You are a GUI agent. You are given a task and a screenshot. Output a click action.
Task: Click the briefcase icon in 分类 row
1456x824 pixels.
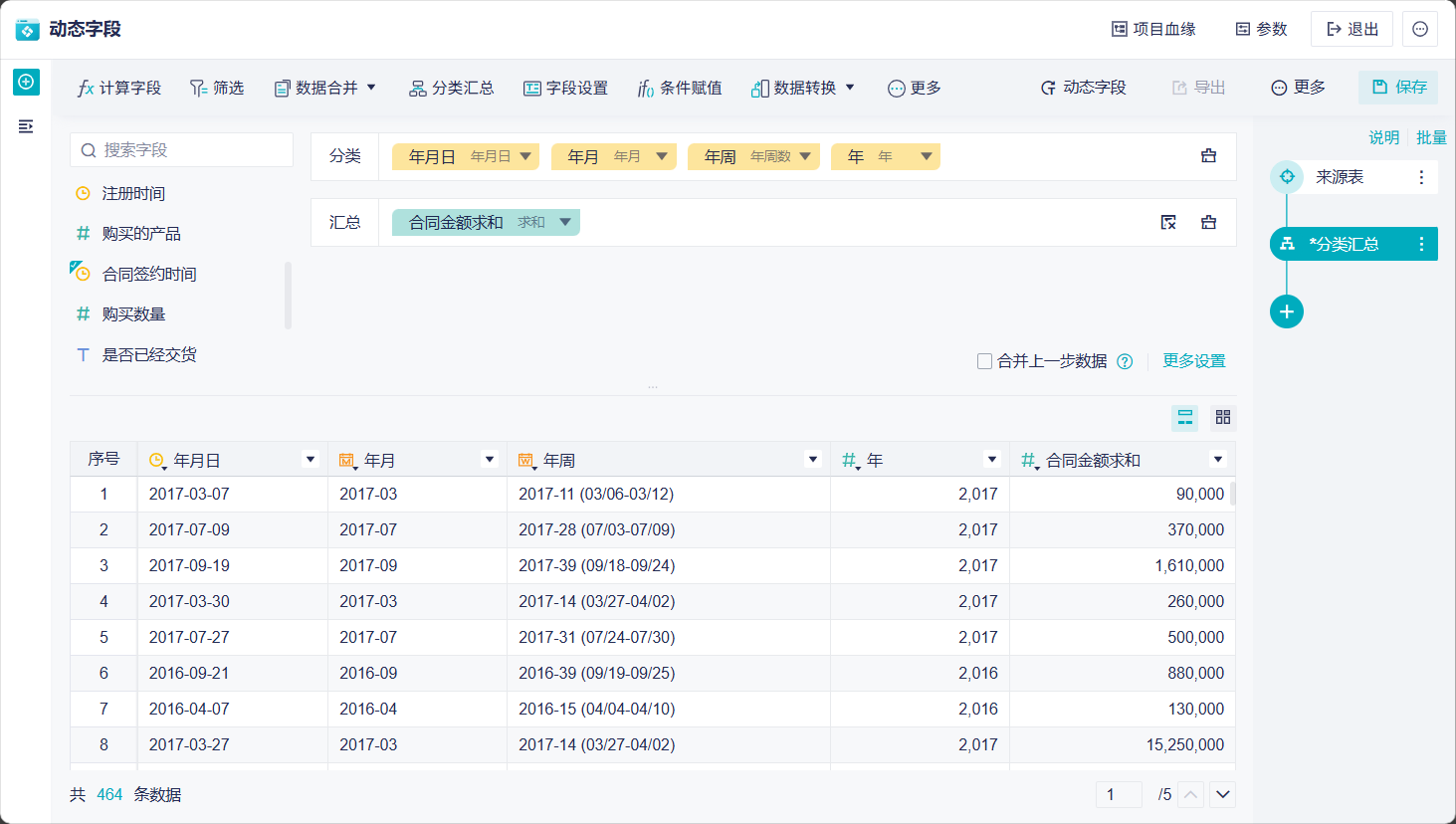(x=1208, y=156)
